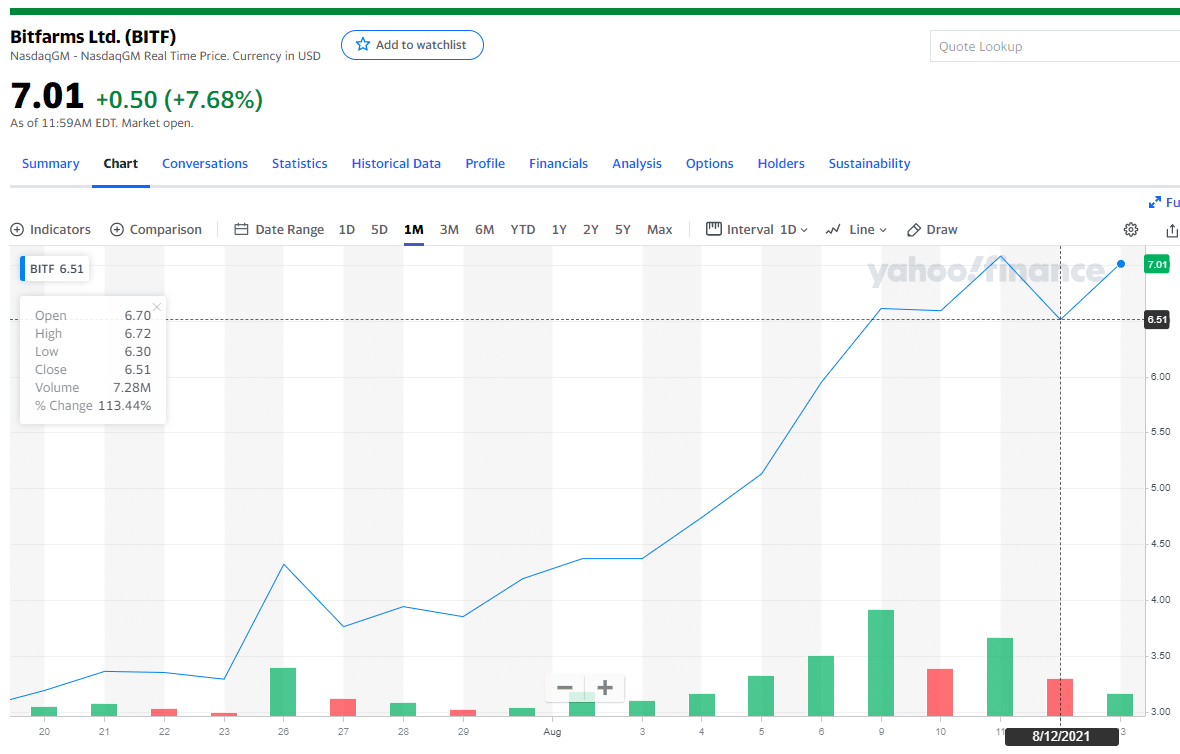Set chart range to 2Y
This screenshot has height=754, width=1180.
point(591,230)
